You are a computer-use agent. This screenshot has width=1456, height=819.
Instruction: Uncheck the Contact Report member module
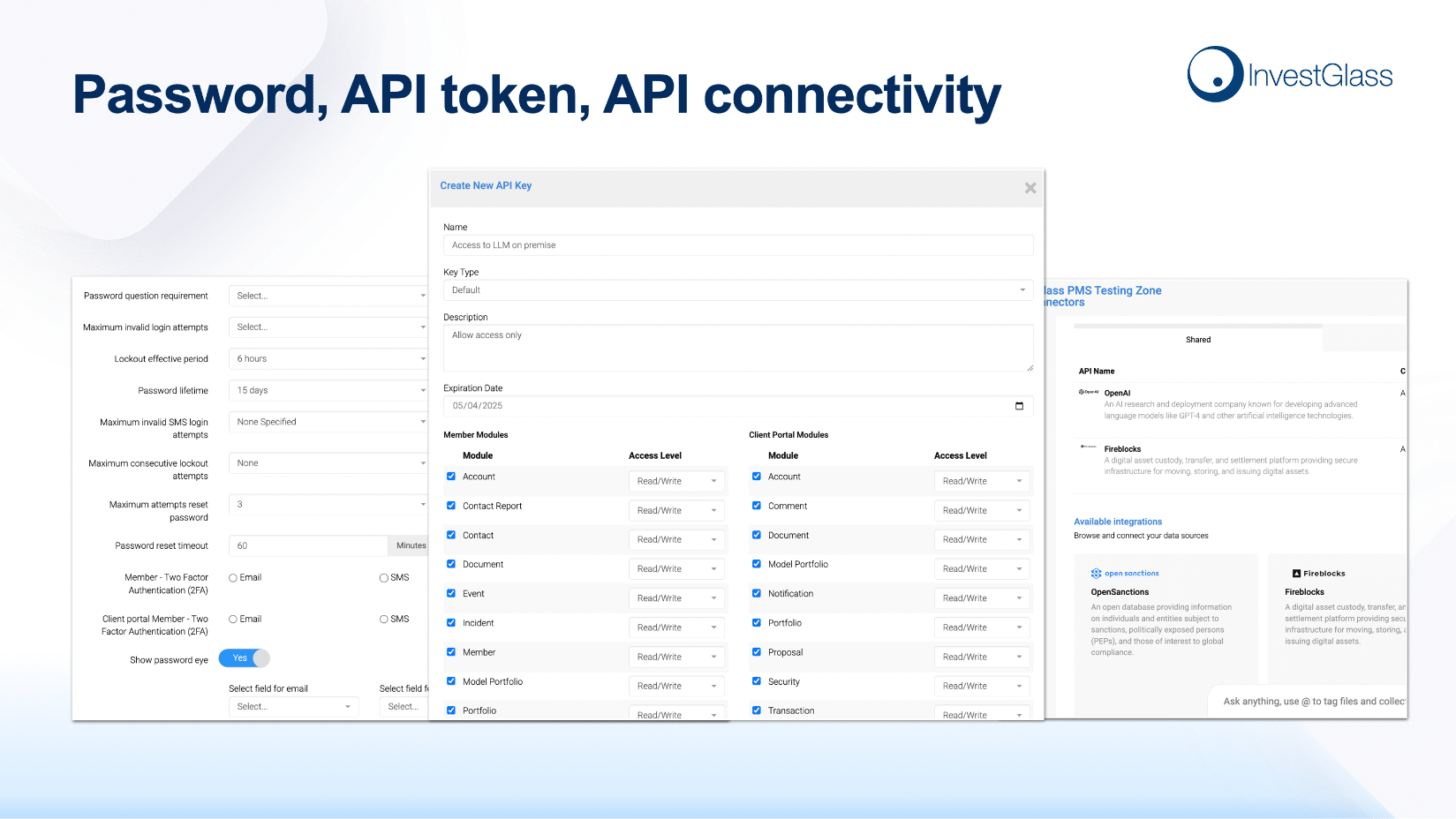[x=451, y=506]
